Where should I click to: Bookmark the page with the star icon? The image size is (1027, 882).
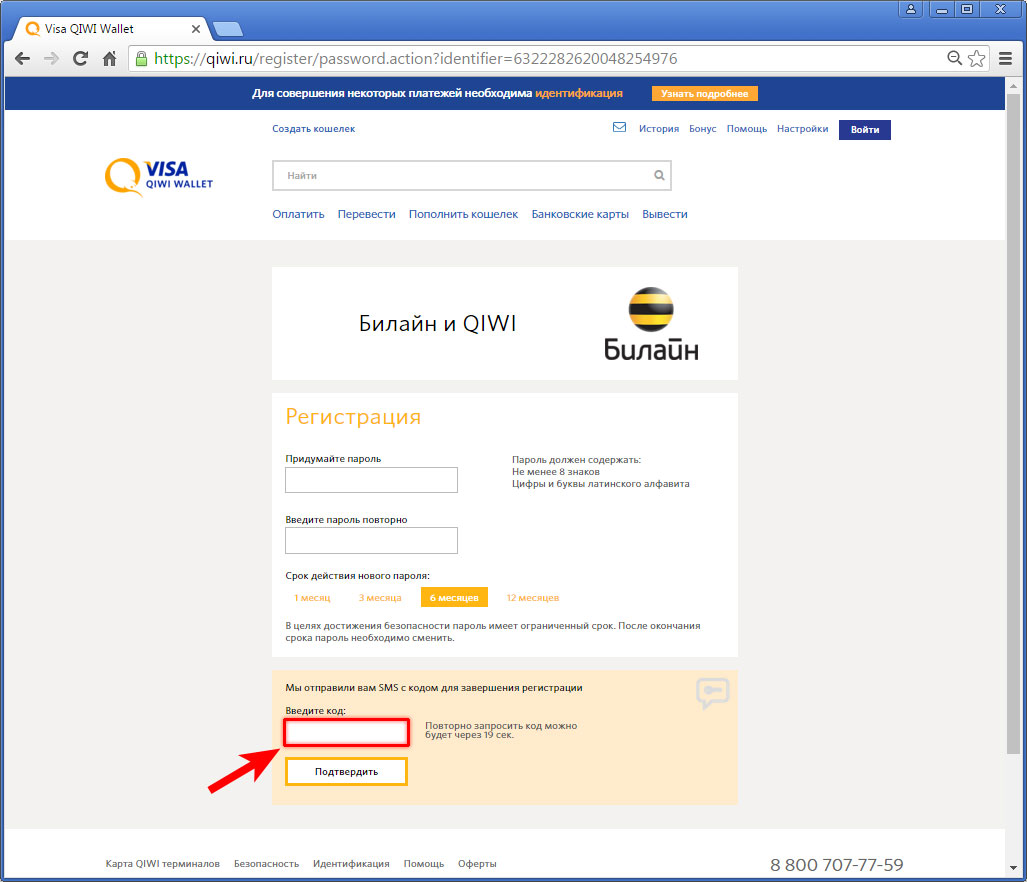(977, 58)
